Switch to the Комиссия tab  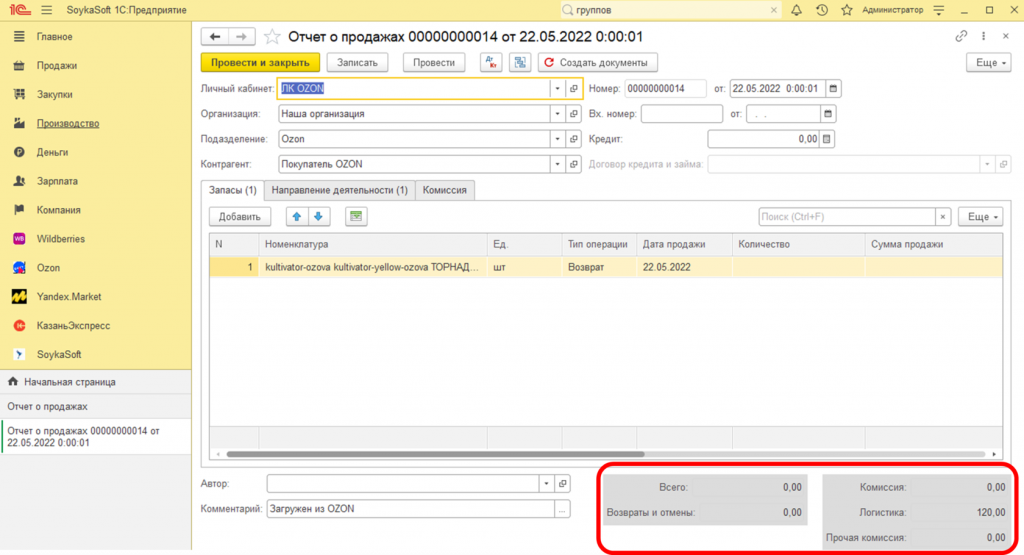[x=444, y=189]
